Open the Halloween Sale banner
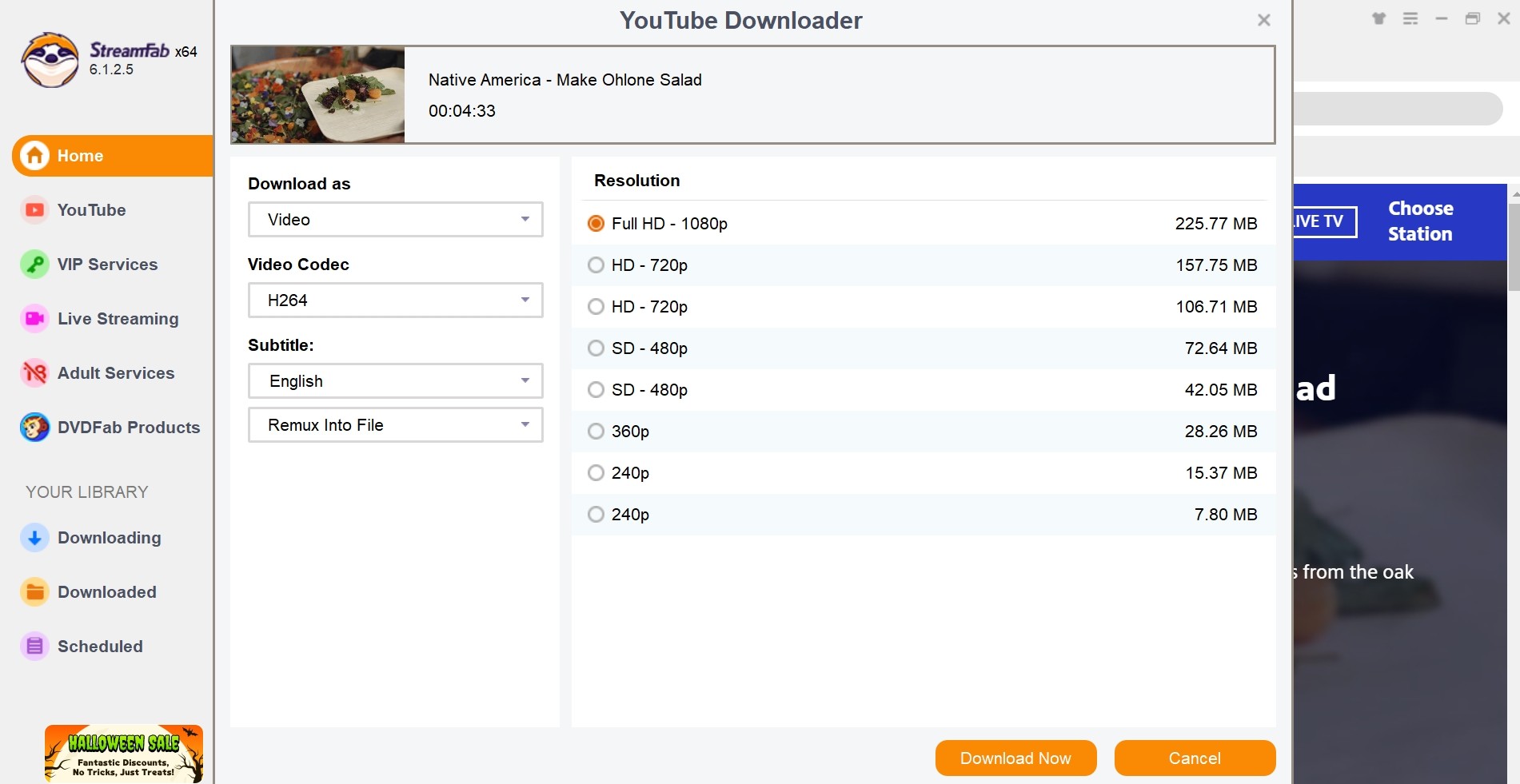The image size is (1520, 784). pyautogui.click(x=124, y=754)
